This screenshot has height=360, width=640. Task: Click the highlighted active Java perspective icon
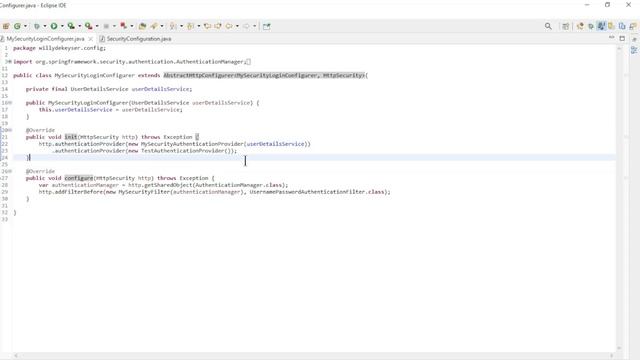pos(601,26)
